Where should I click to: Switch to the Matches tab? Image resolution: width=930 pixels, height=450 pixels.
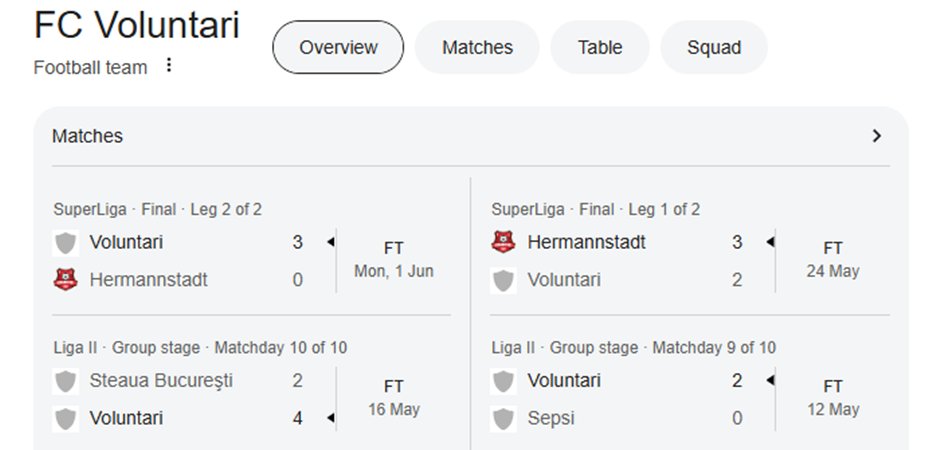click(477, 47)
